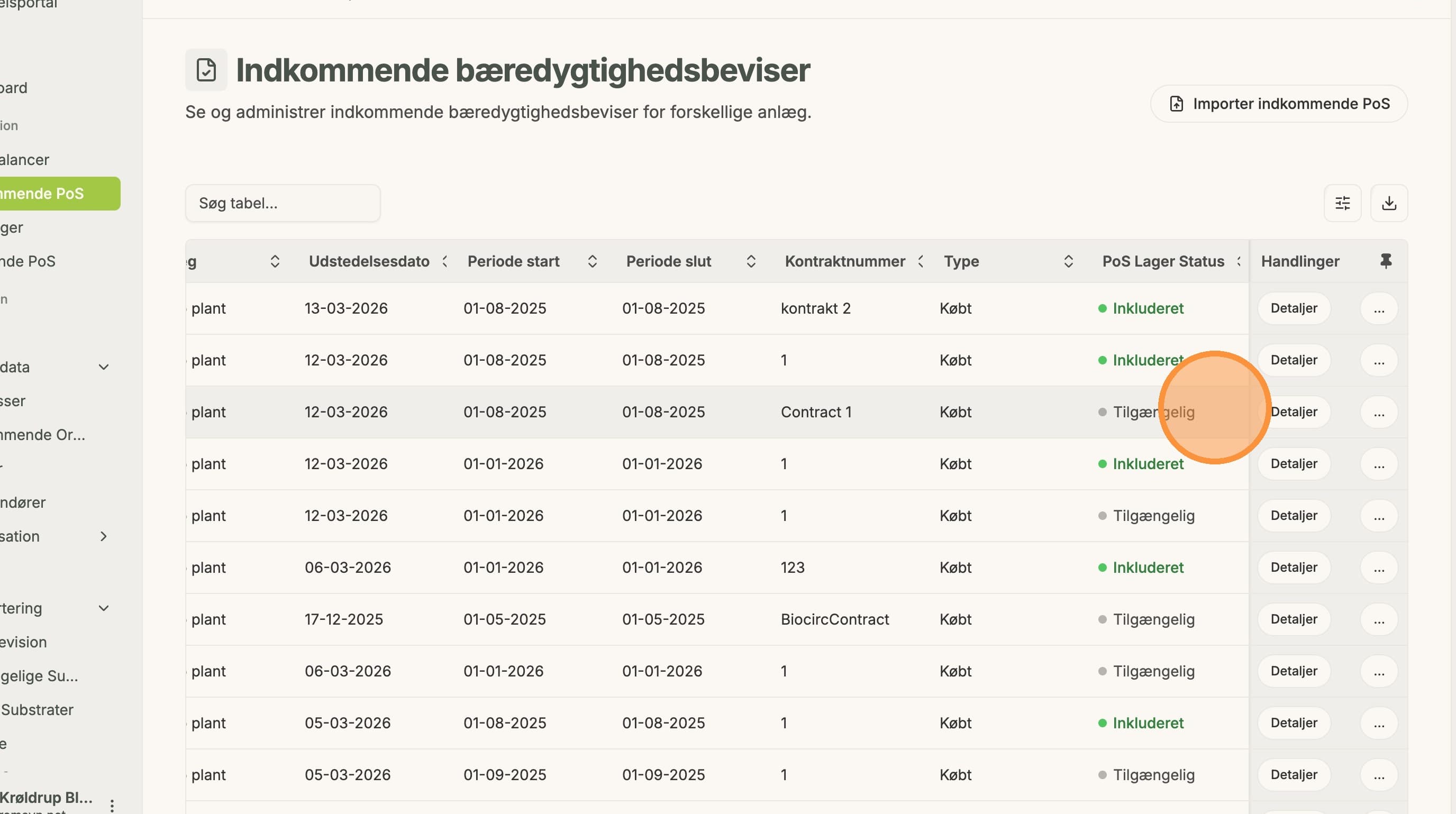Click 01-05-2025 Periode start cell
This screenshot has height=814, width=1456.
[504, 620]
